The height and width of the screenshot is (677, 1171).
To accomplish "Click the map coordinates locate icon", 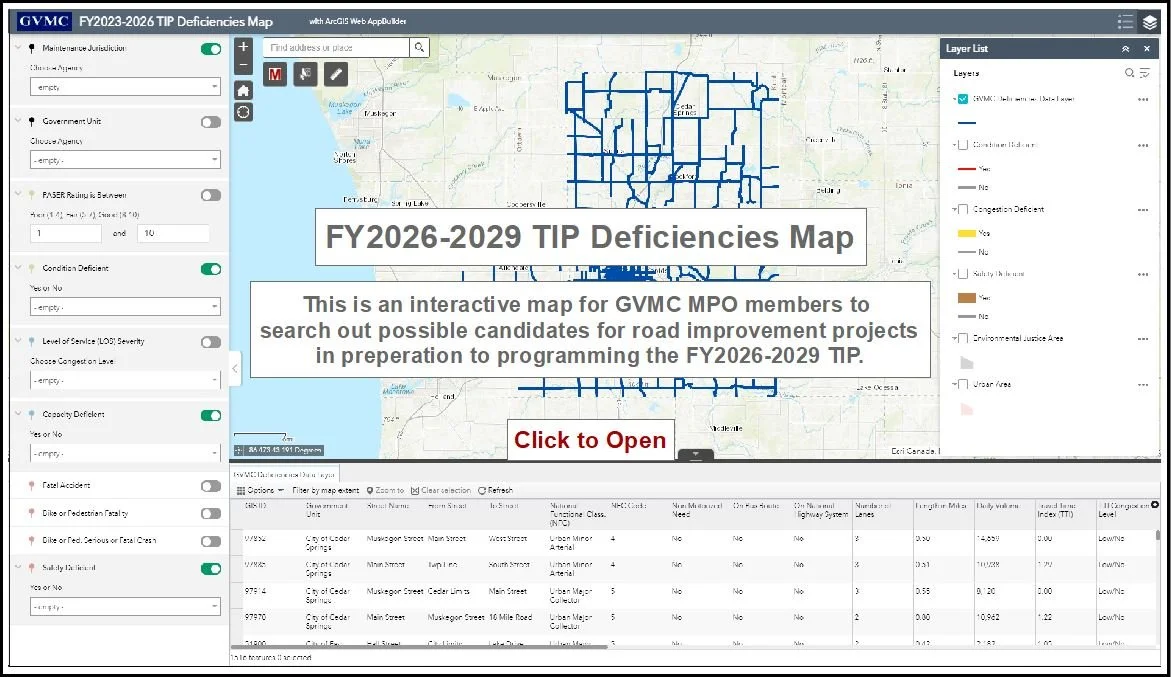I will click(239, 450).
